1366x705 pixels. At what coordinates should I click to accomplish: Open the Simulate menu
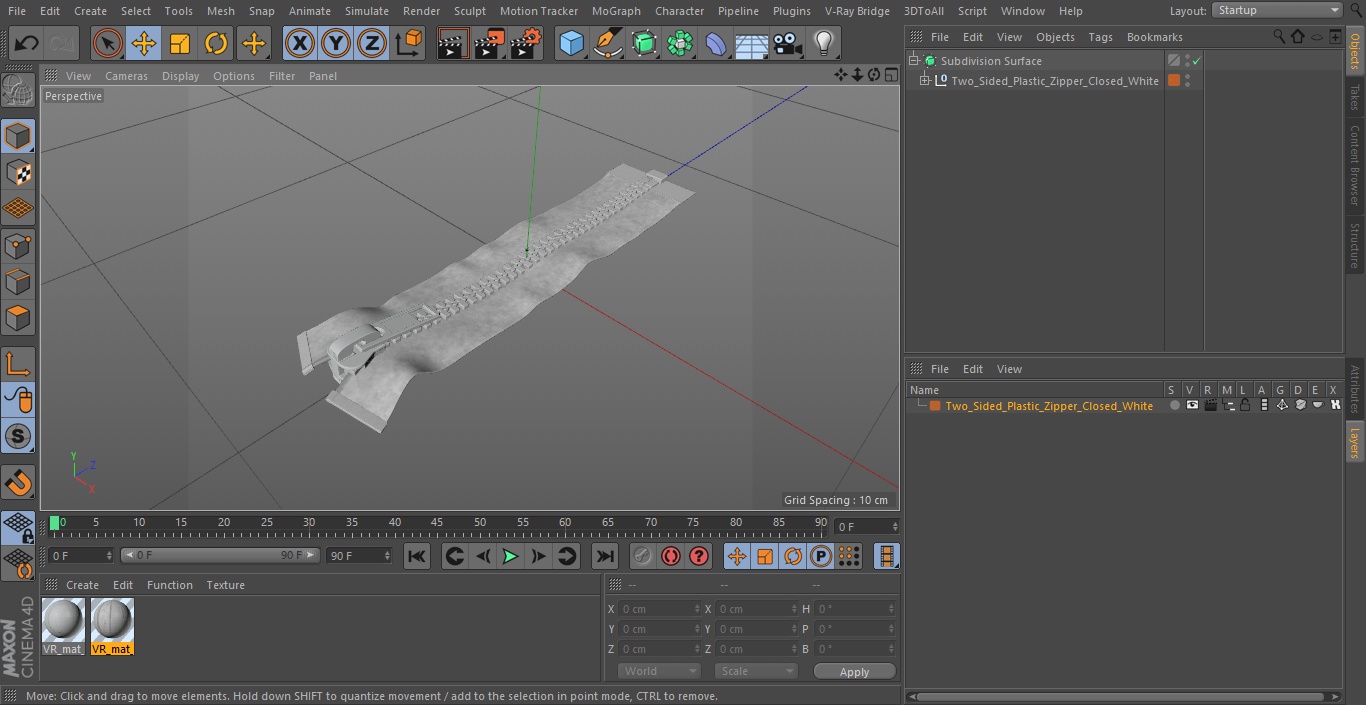(367, 11)
